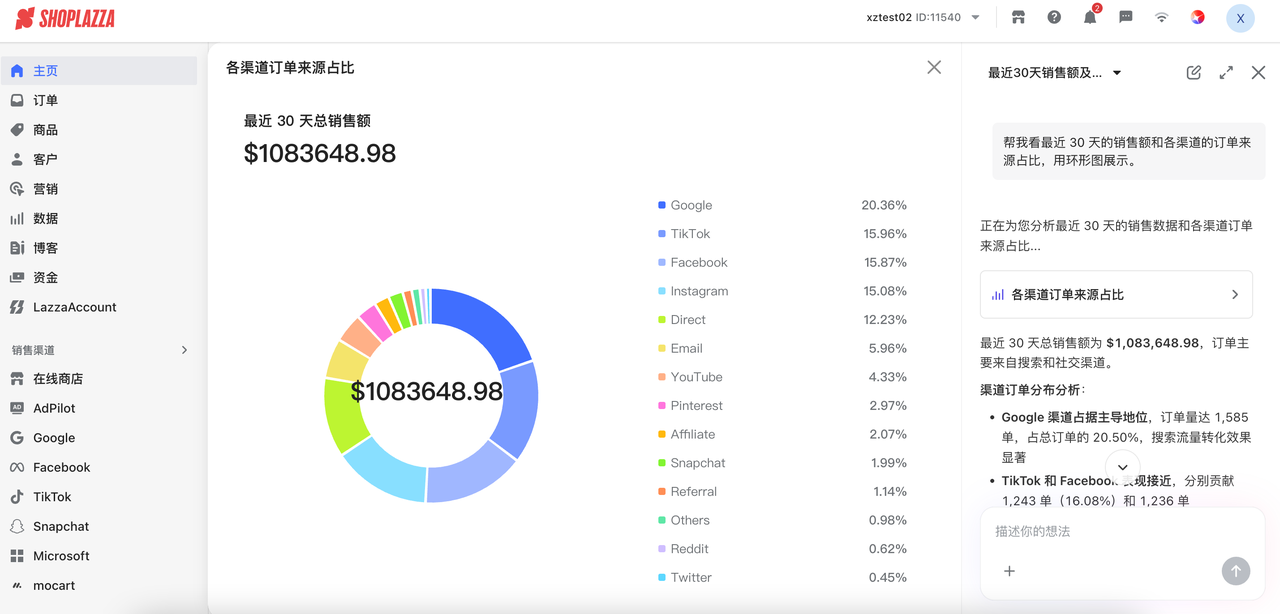Send the message with the arrow button
The width and height of the screenshot is (1280, 614).
pyautogui.click(x=1236, y=571)
